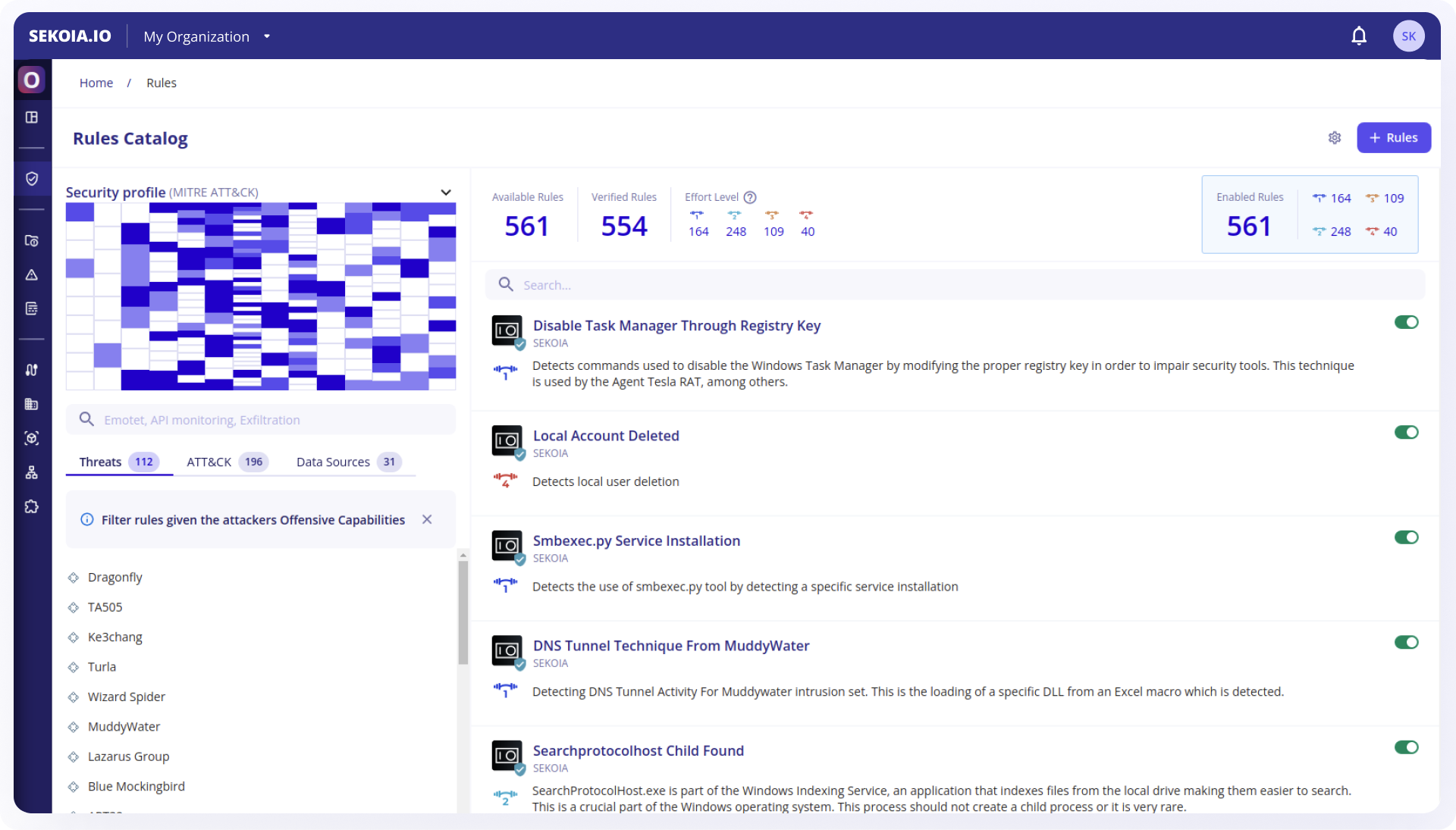Click the purple O app icon in sidebar
Viewport: 1456px width, 830px height.
(x=31, y=80)
